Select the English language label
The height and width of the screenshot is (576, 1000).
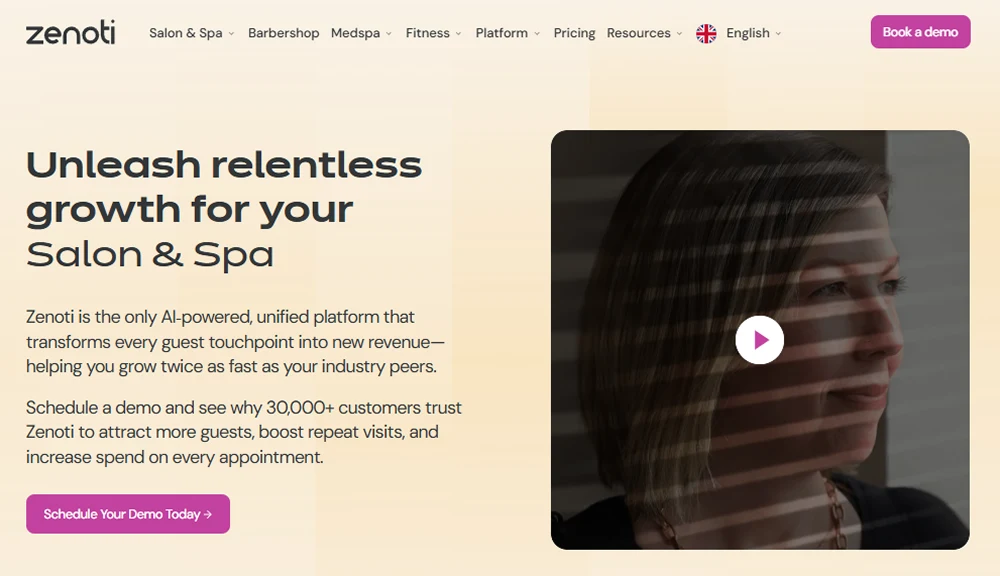pos(747,33)
